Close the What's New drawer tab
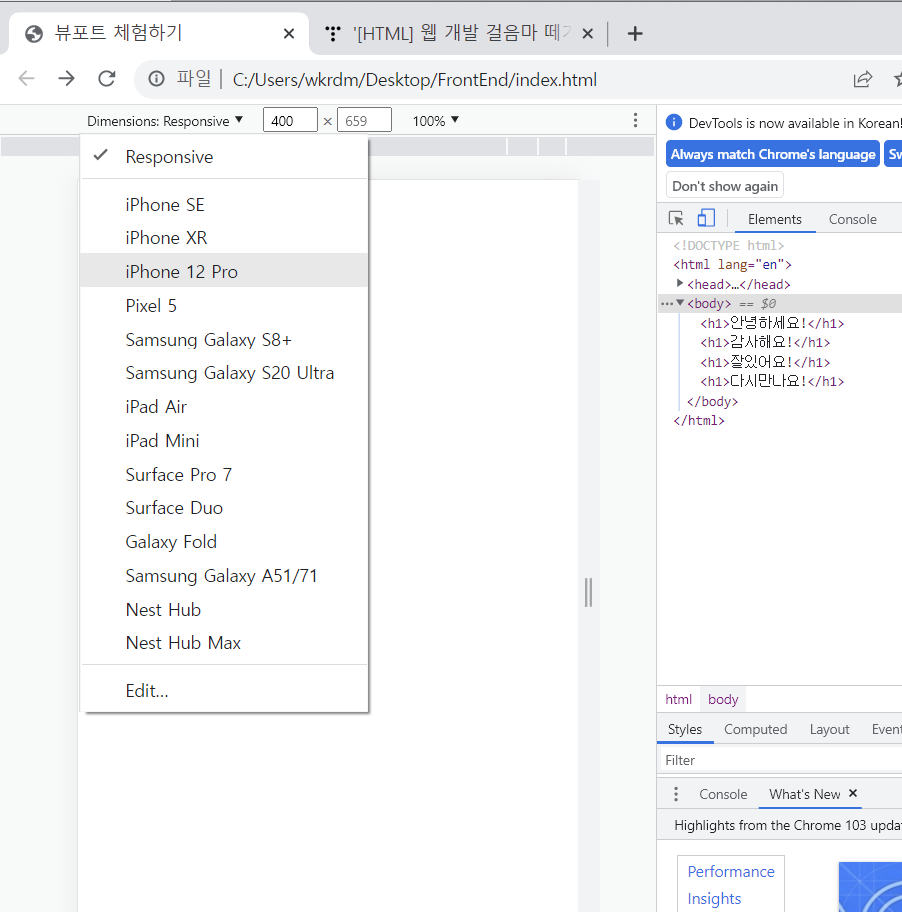 tap(853, 793)
